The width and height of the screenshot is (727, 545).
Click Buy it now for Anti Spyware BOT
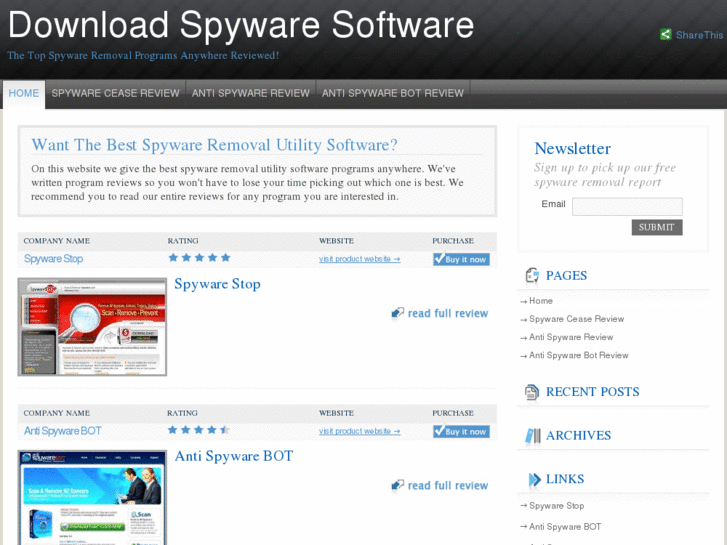pyautogui.click(x=461, y=431)
